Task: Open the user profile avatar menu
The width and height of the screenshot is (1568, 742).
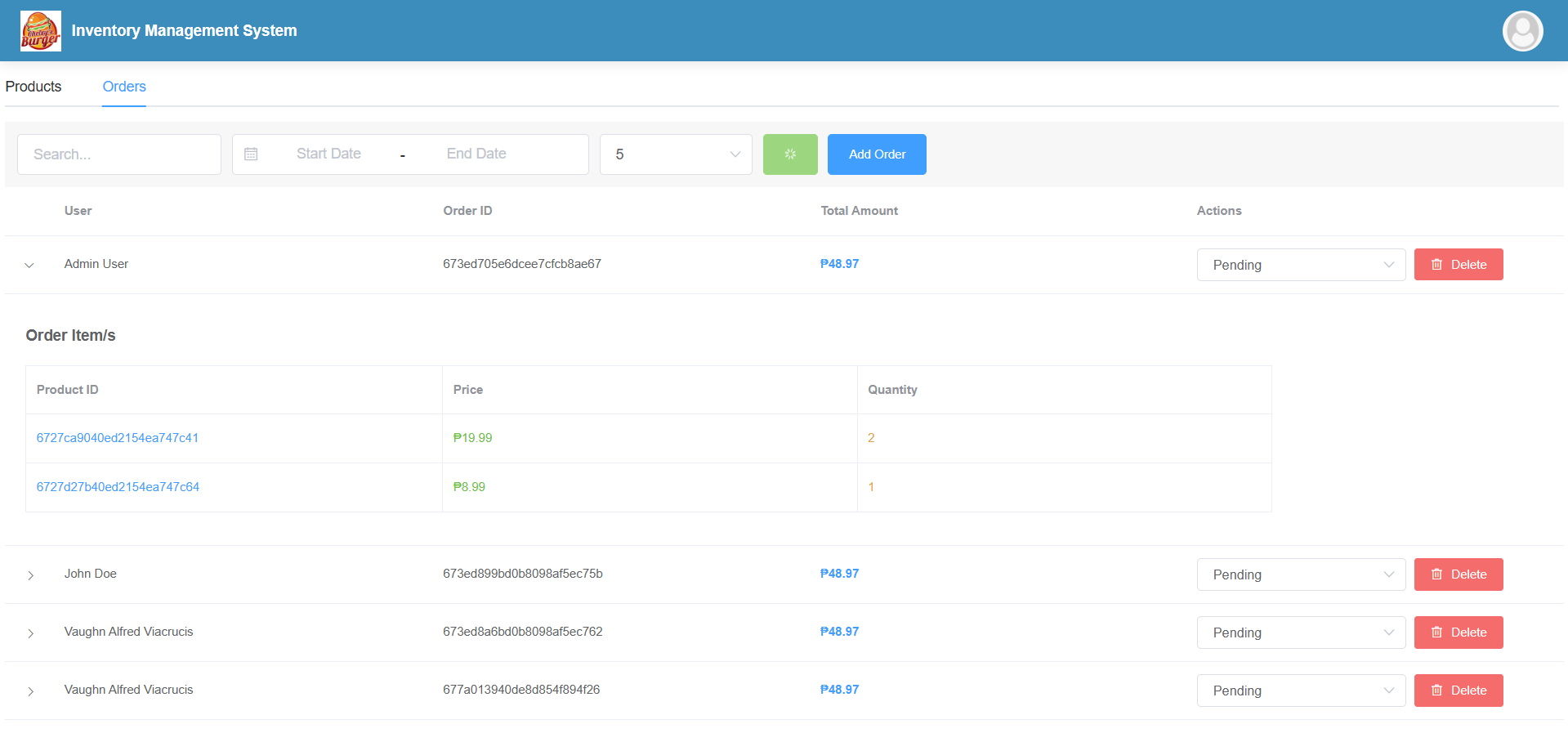Action: click(1521, 30)
